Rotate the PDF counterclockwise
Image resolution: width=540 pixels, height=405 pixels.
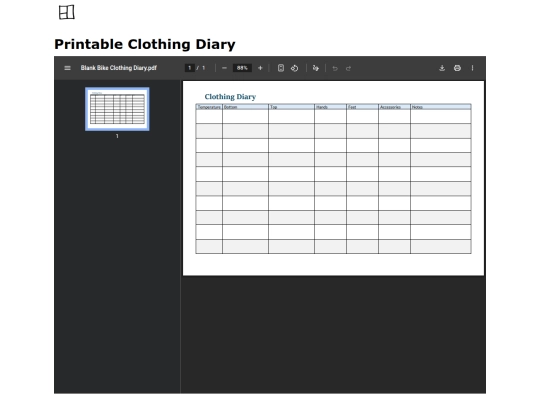click(294, 68)
